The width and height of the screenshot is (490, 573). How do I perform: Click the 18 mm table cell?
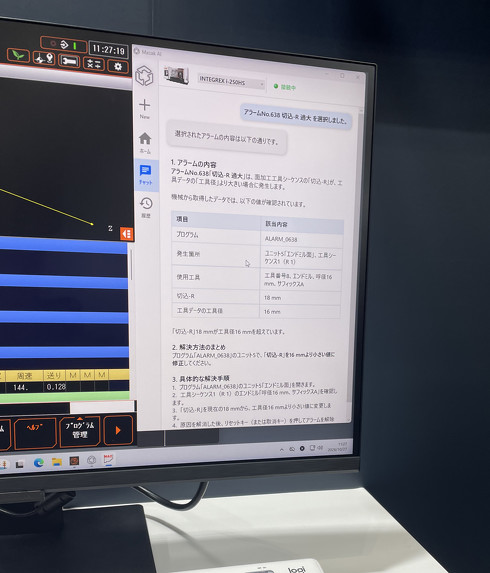click(x=273, y=297)
